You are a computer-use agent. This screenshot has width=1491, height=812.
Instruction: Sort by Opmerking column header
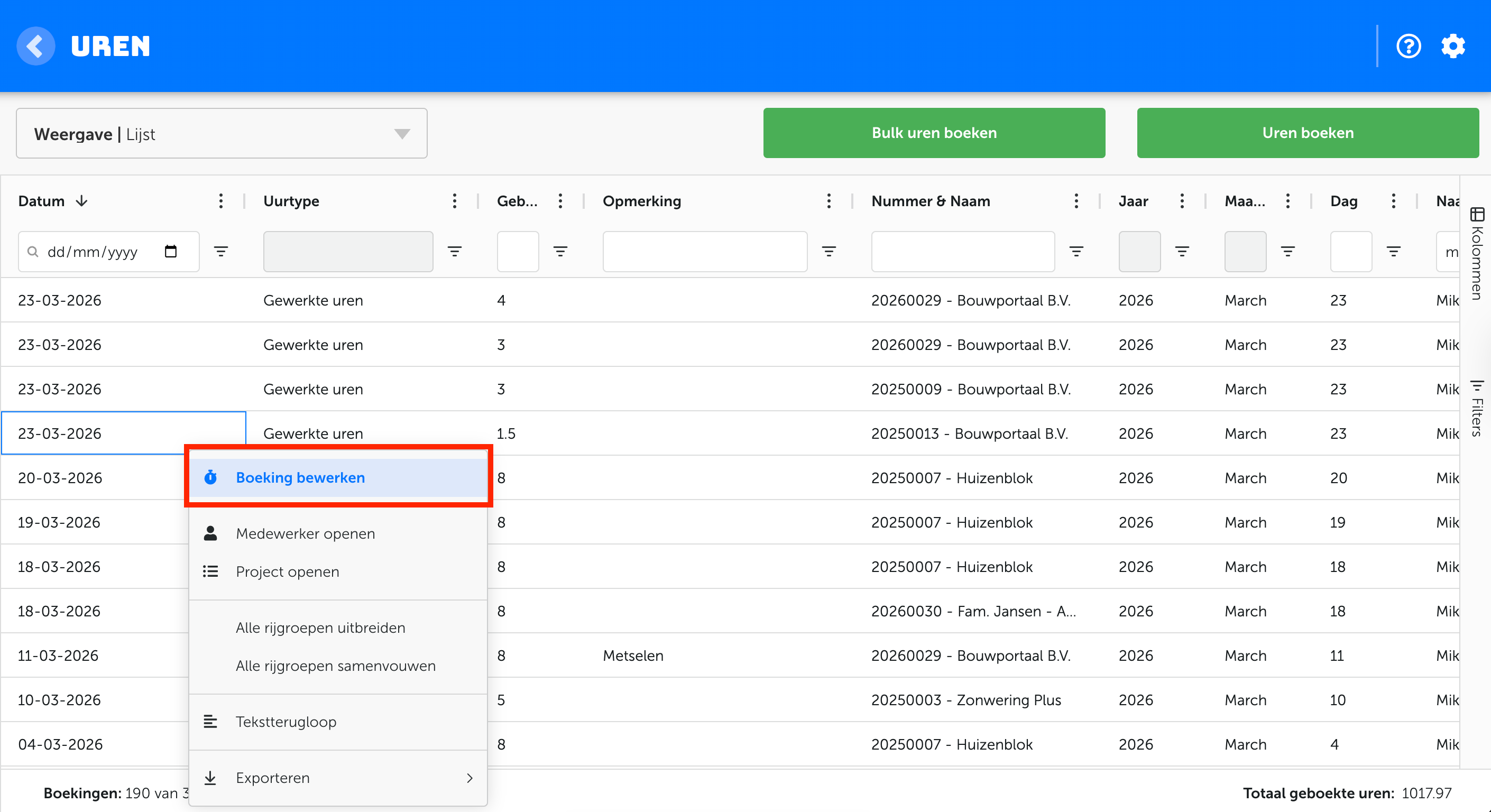641,201
